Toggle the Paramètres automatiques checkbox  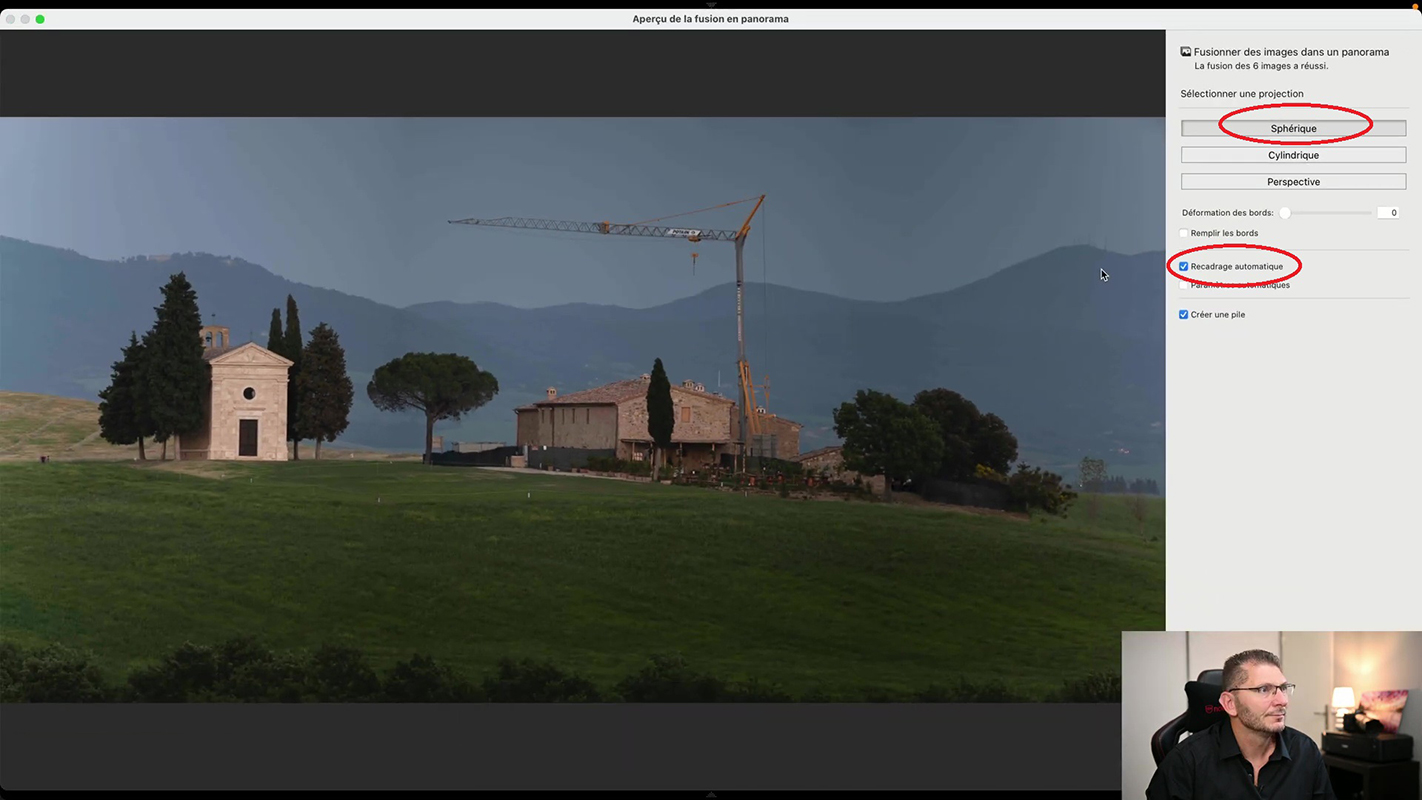tap(1184, 285)
